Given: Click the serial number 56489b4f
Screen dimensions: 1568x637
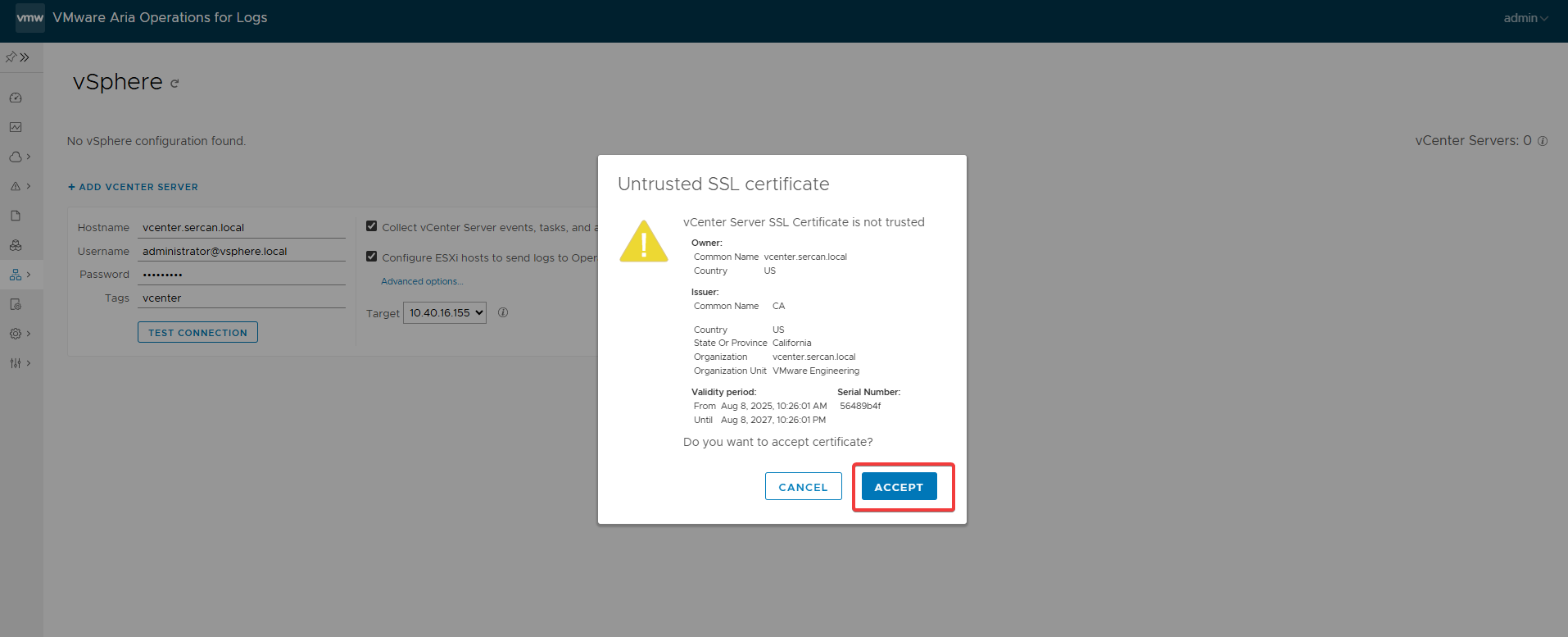Looking at the screenshot, I should pyautogui.click(x=860, y=406).
